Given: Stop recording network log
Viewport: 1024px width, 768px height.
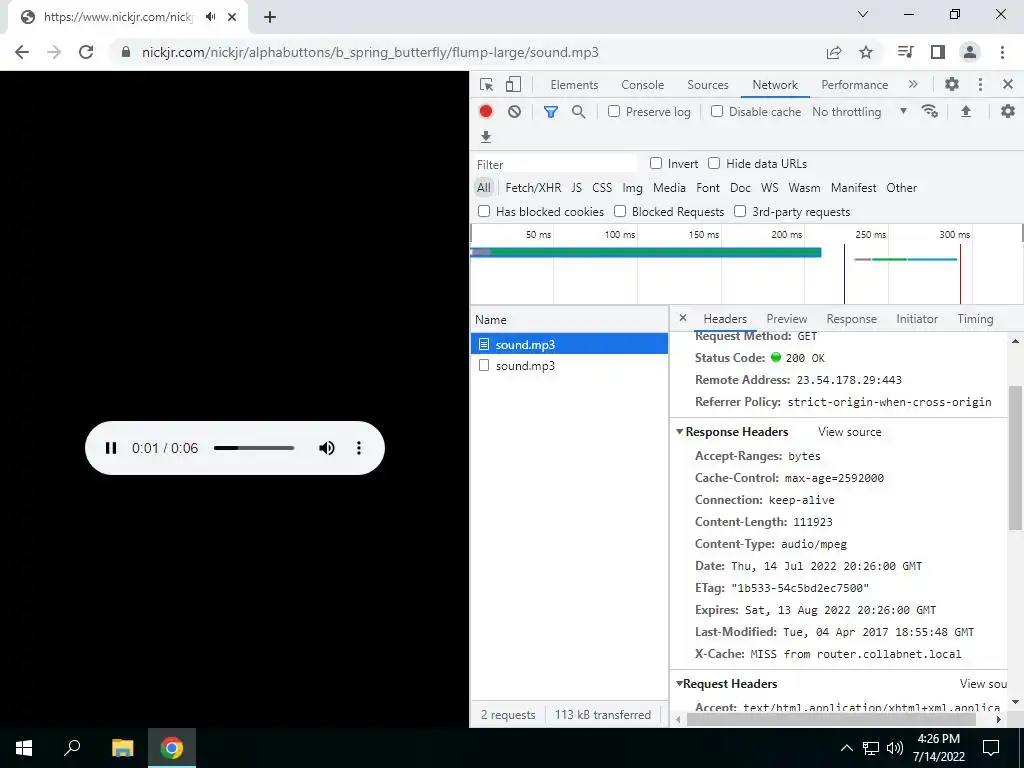Looking at the screenshot, I should [x=486, y=112].
